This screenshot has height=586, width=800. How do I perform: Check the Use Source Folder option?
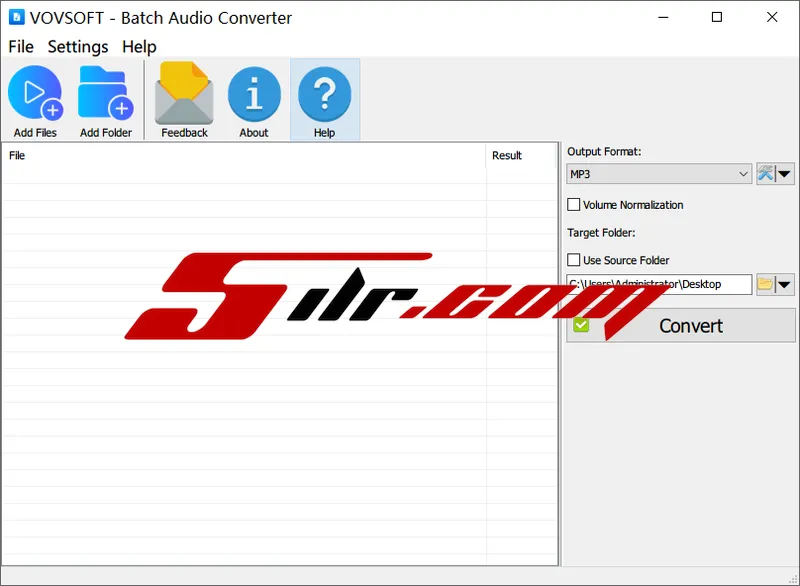tap(573, 260)
